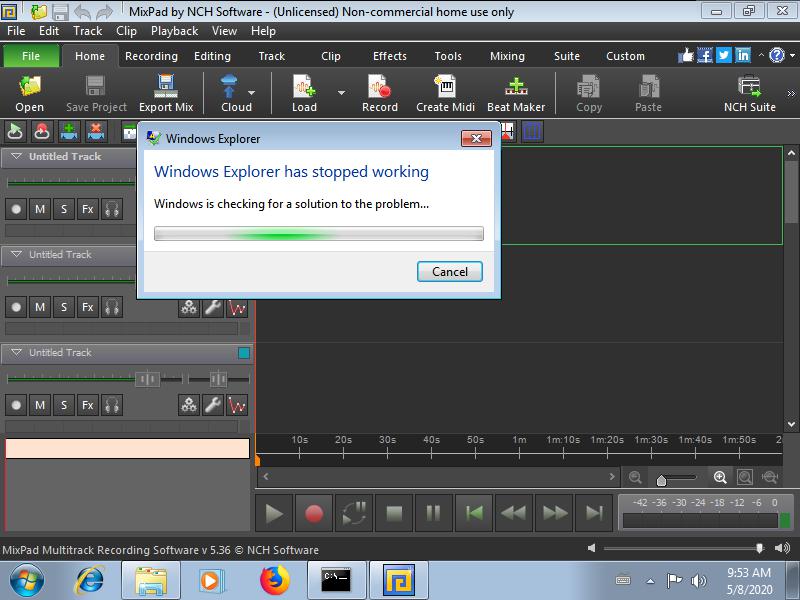Collapse the second Untitled Track triangle
800x600 pixels.
[16, 254]
